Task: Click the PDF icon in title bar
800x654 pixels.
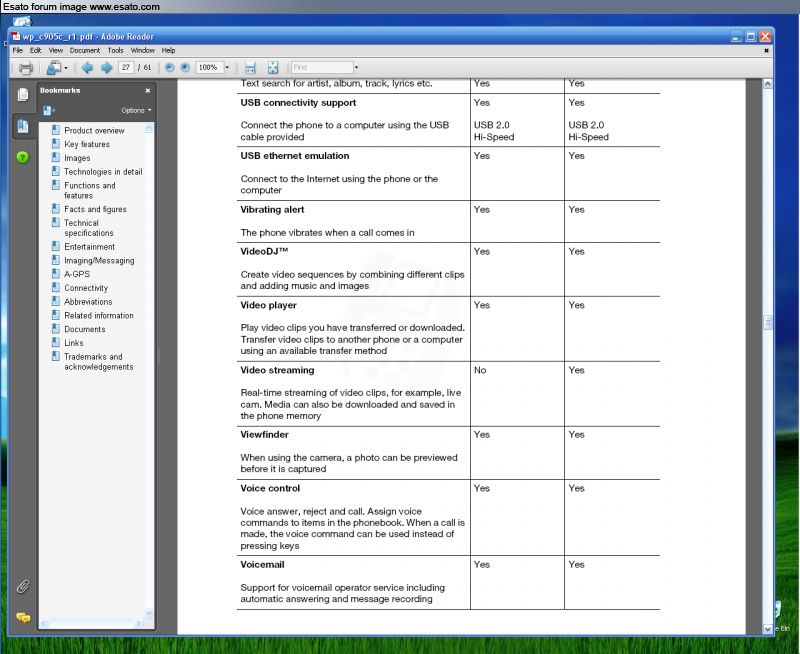Action: pyautogui.click(x=16, y=37)
